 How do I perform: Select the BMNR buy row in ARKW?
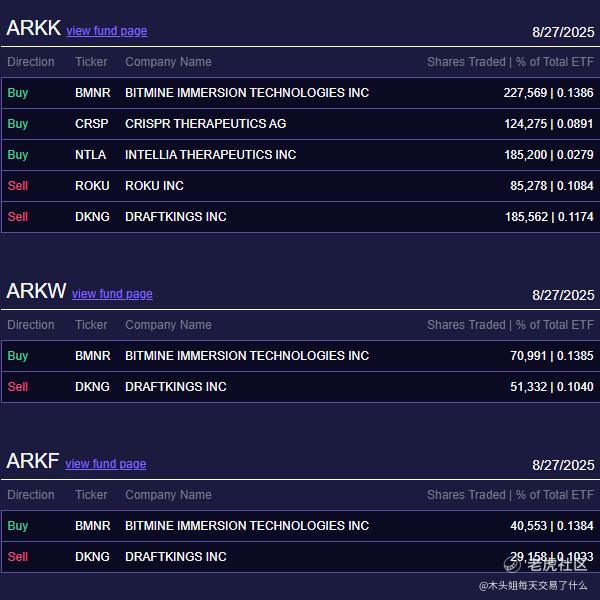point(300,356)
